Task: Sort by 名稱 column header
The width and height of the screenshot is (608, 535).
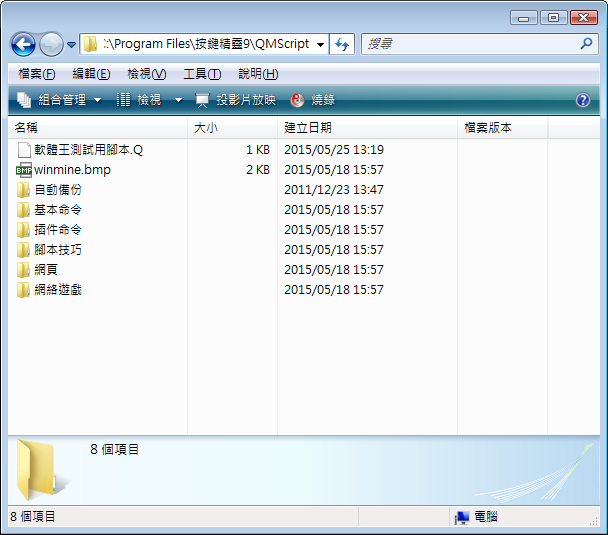Action: click(26, 128)
